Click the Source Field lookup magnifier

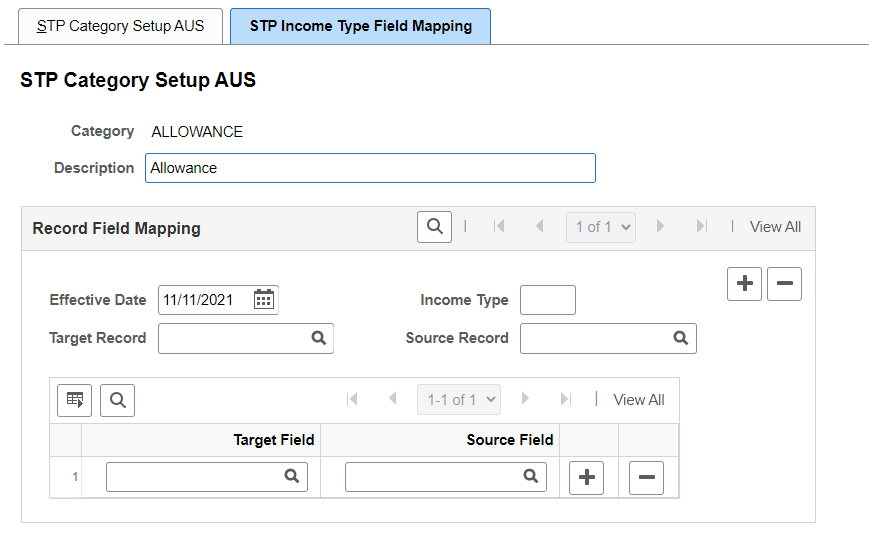(531, 477)
